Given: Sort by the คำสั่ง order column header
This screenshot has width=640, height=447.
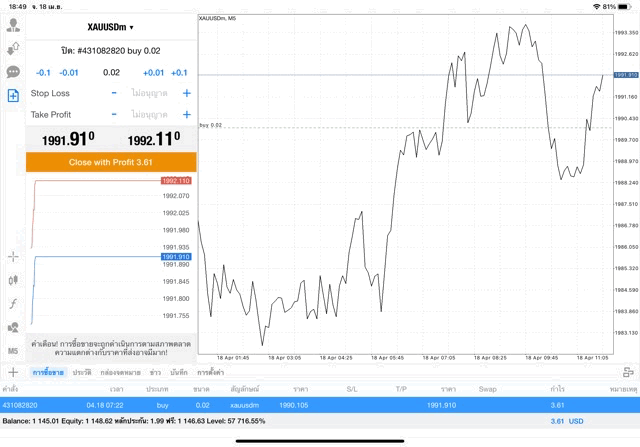Looking at the screenshot, I should pyautogui.click(x=10, y=389).
